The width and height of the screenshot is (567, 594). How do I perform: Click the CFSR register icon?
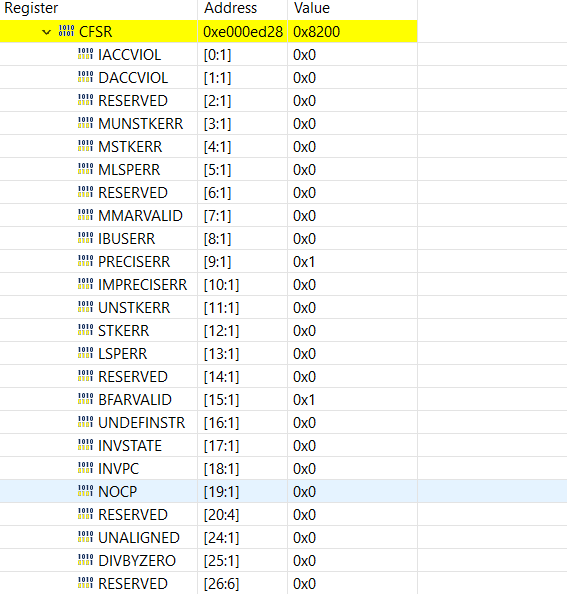pos(66,31)
